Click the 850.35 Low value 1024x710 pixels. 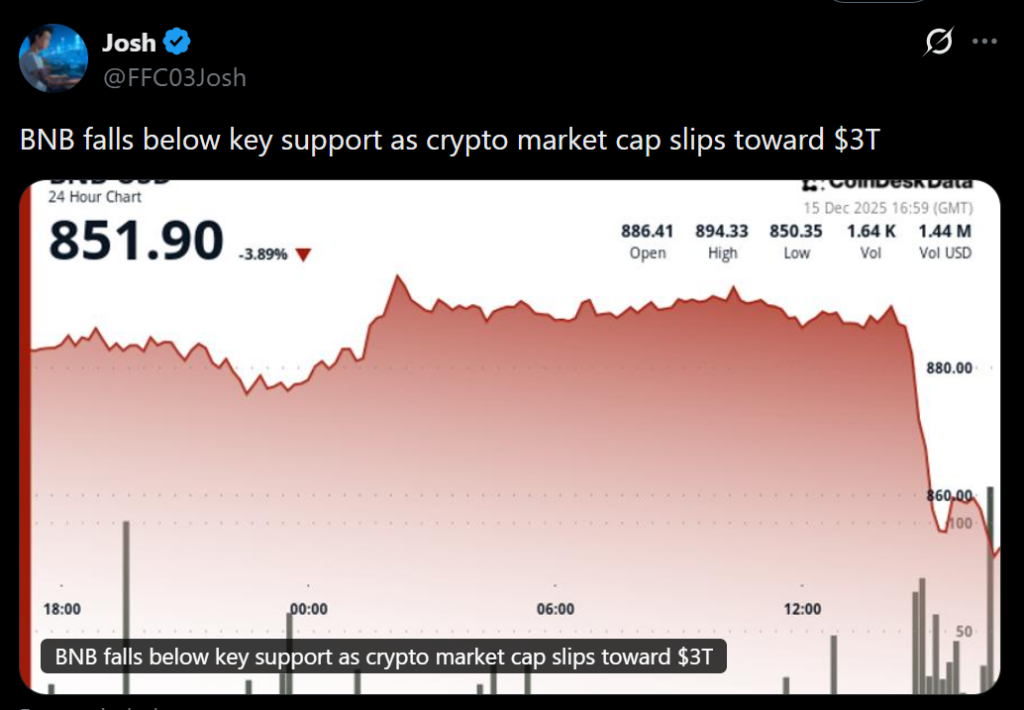point(796,232)
